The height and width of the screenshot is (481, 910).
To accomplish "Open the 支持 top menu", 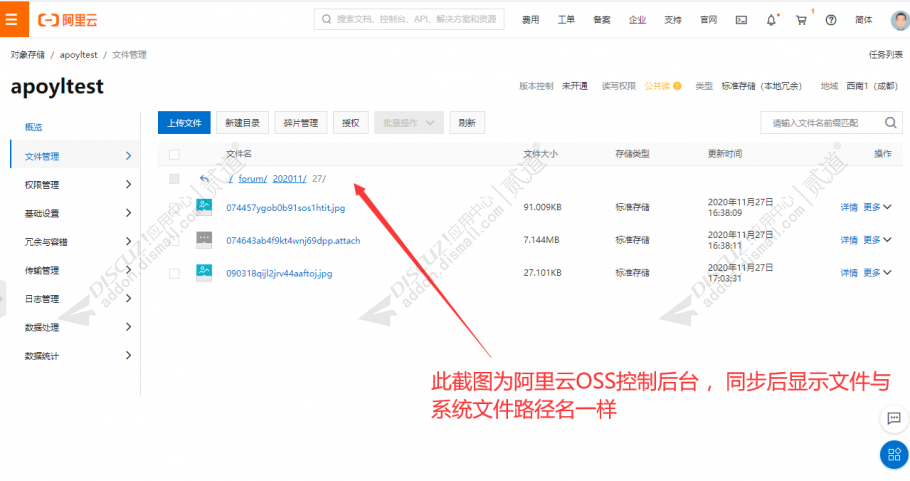I will pyautogui.click(x=673, y=20).
